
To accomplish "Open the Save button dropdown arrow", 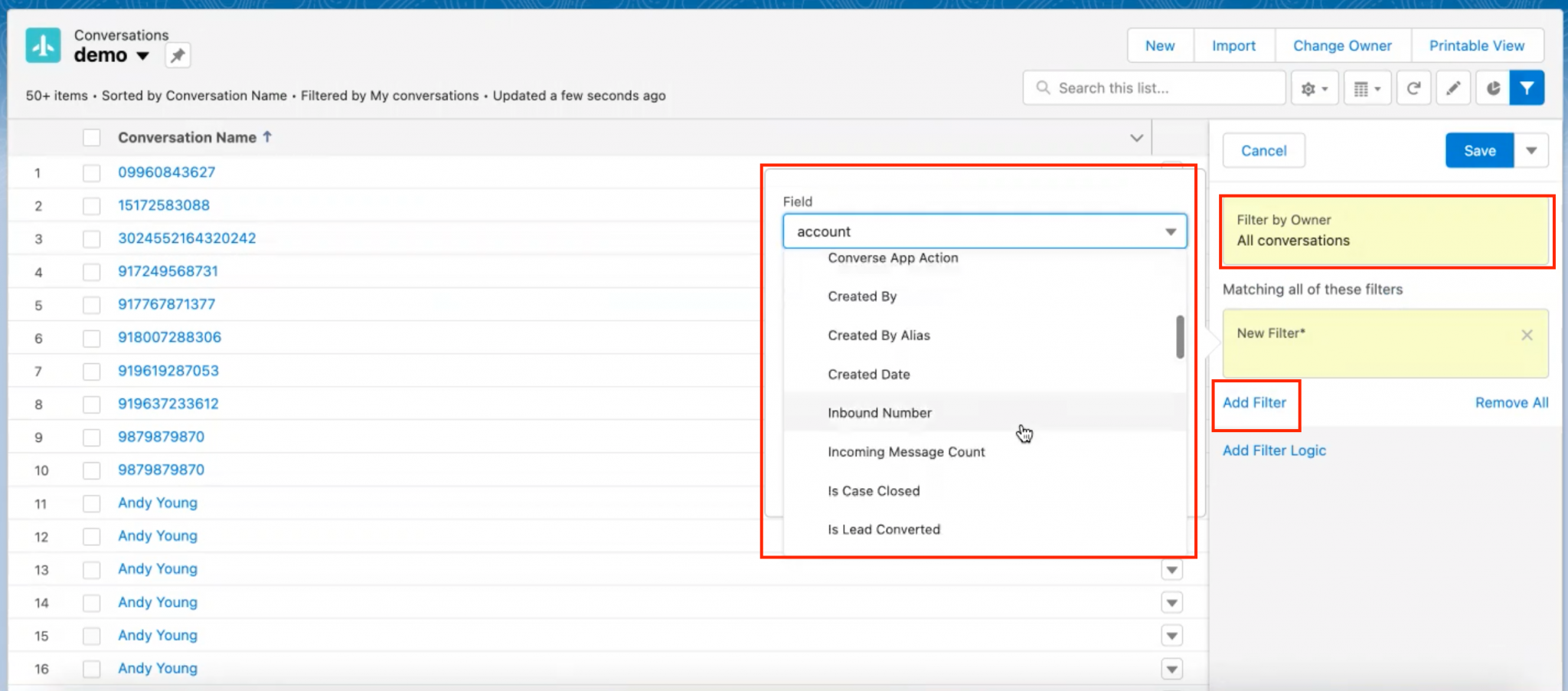I will [x=1531, y=150].
